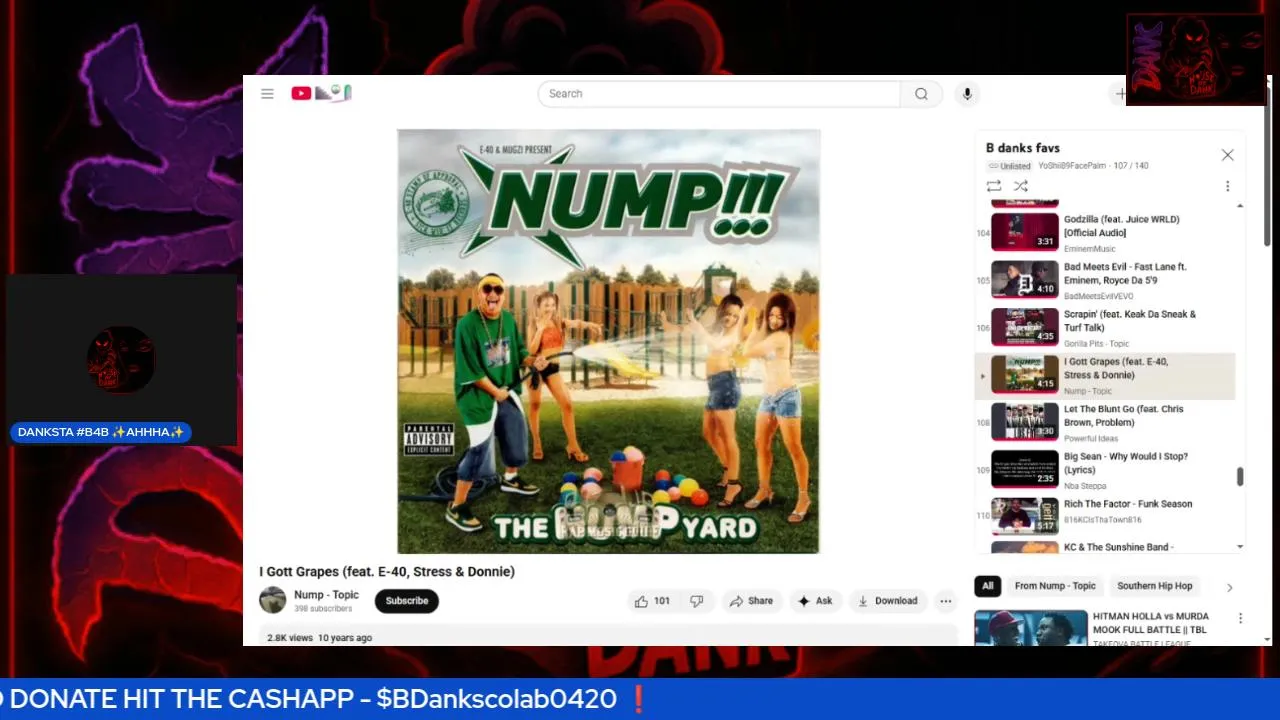Click the search magnifier button
This screenshot has height=720, width=1280.
coord(921,94)
